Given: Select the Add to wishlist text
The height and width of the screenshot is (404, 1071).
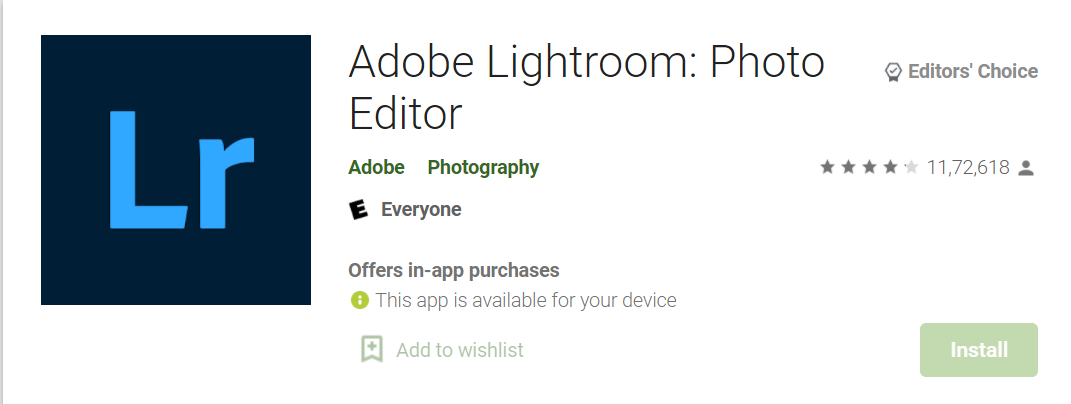Looking at the screenshot, I should pos(460,350).
